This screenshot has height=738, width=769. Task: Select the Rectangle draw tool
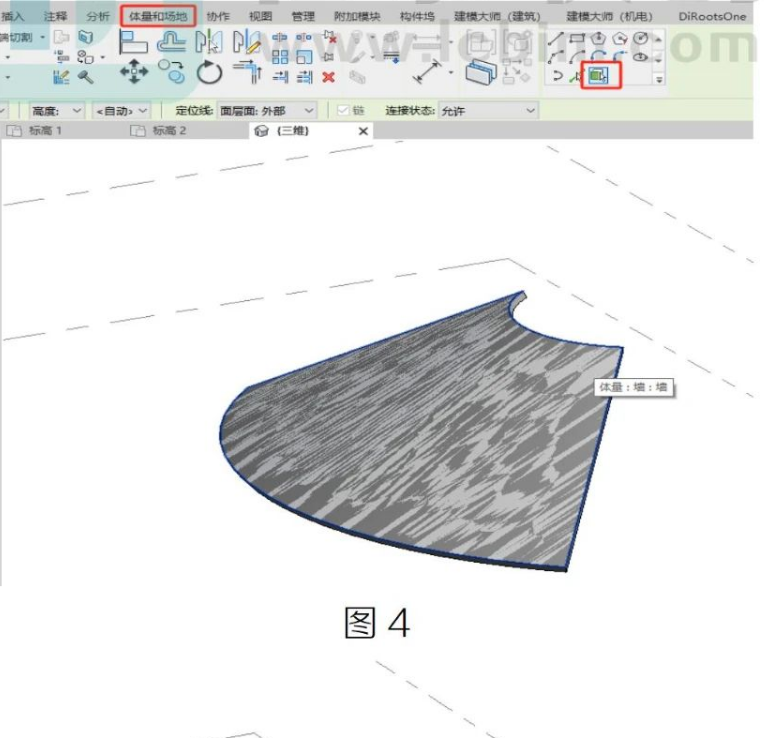click(577, 38)
